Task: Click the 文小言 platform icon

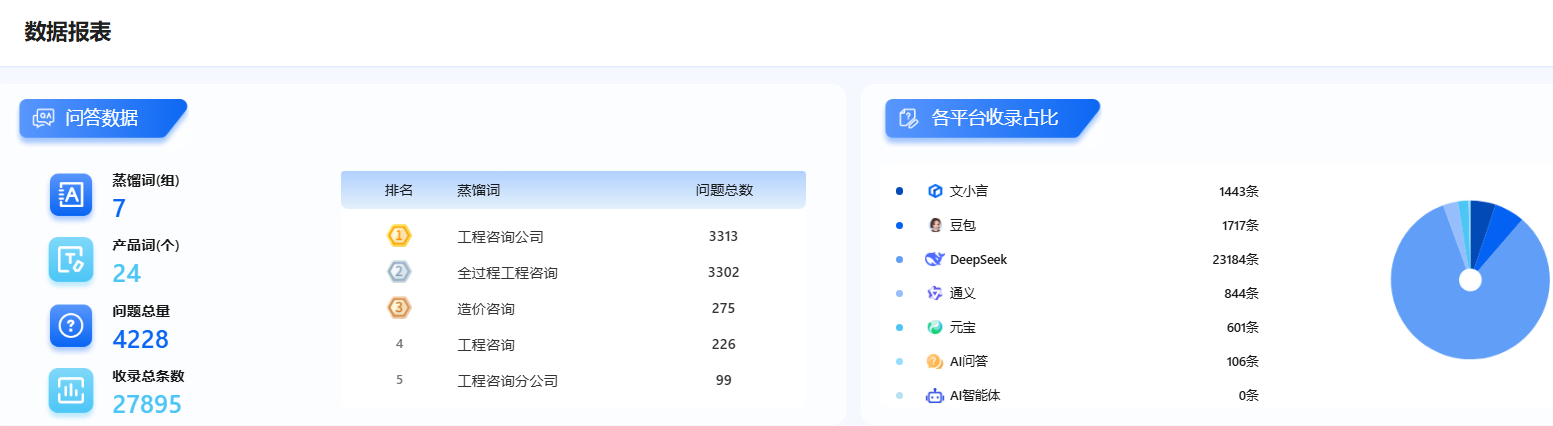Action: (x=935, y=191)
